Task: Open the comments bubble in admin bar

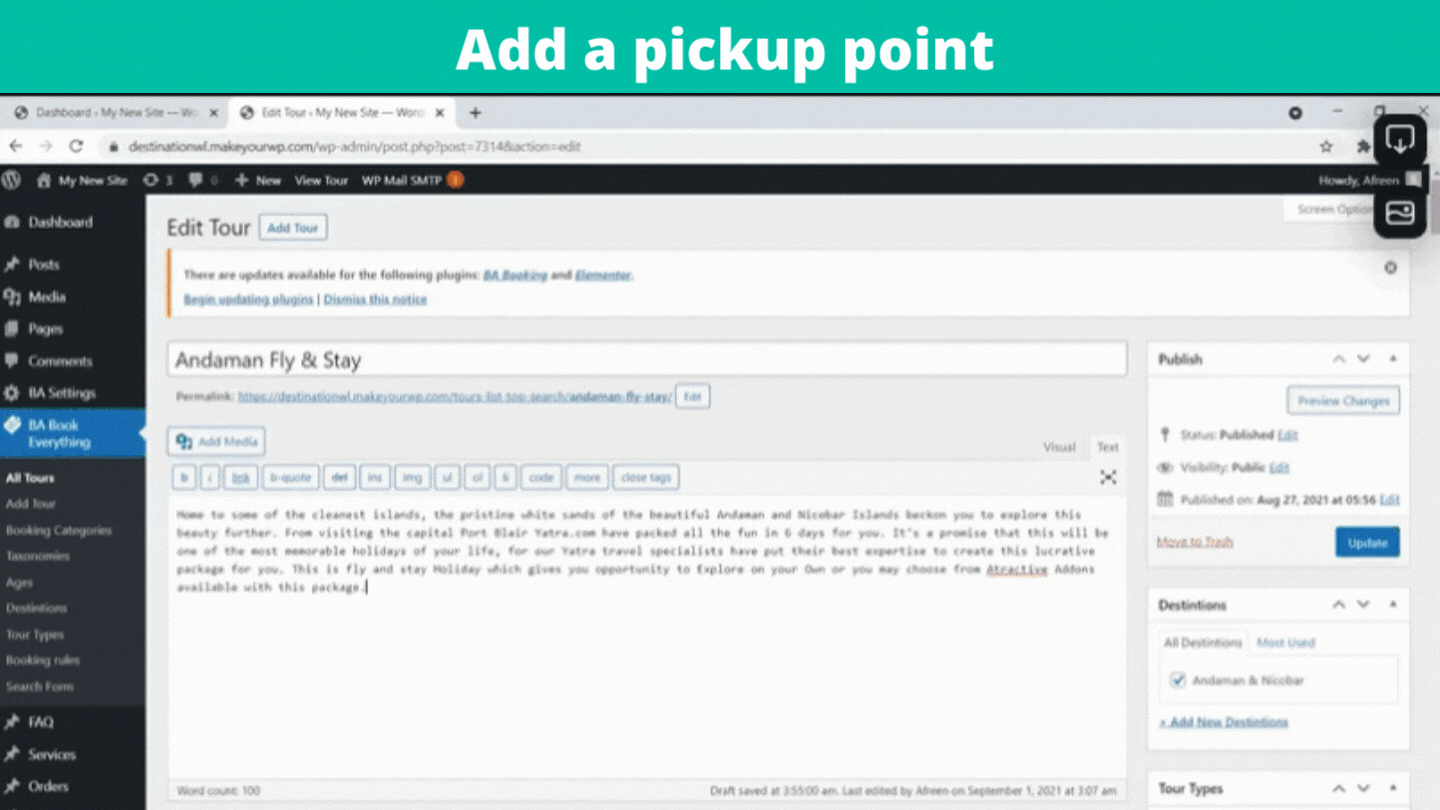Action: pos(202,180)
